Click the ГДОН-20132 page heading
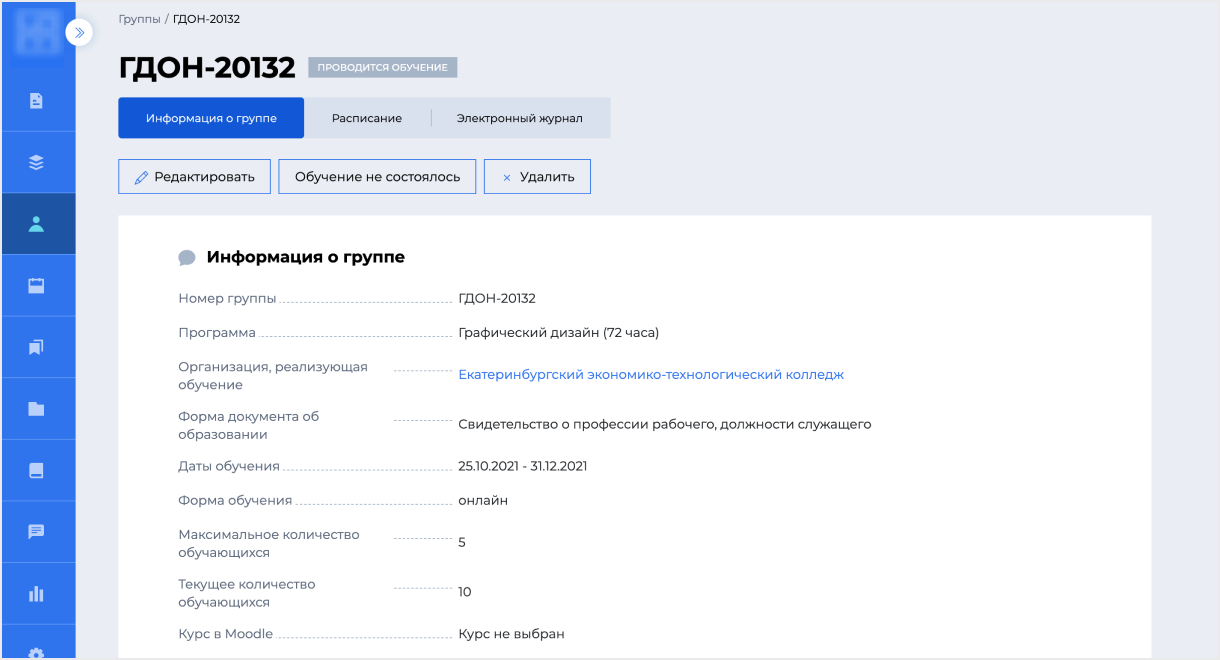 [207, 67]
